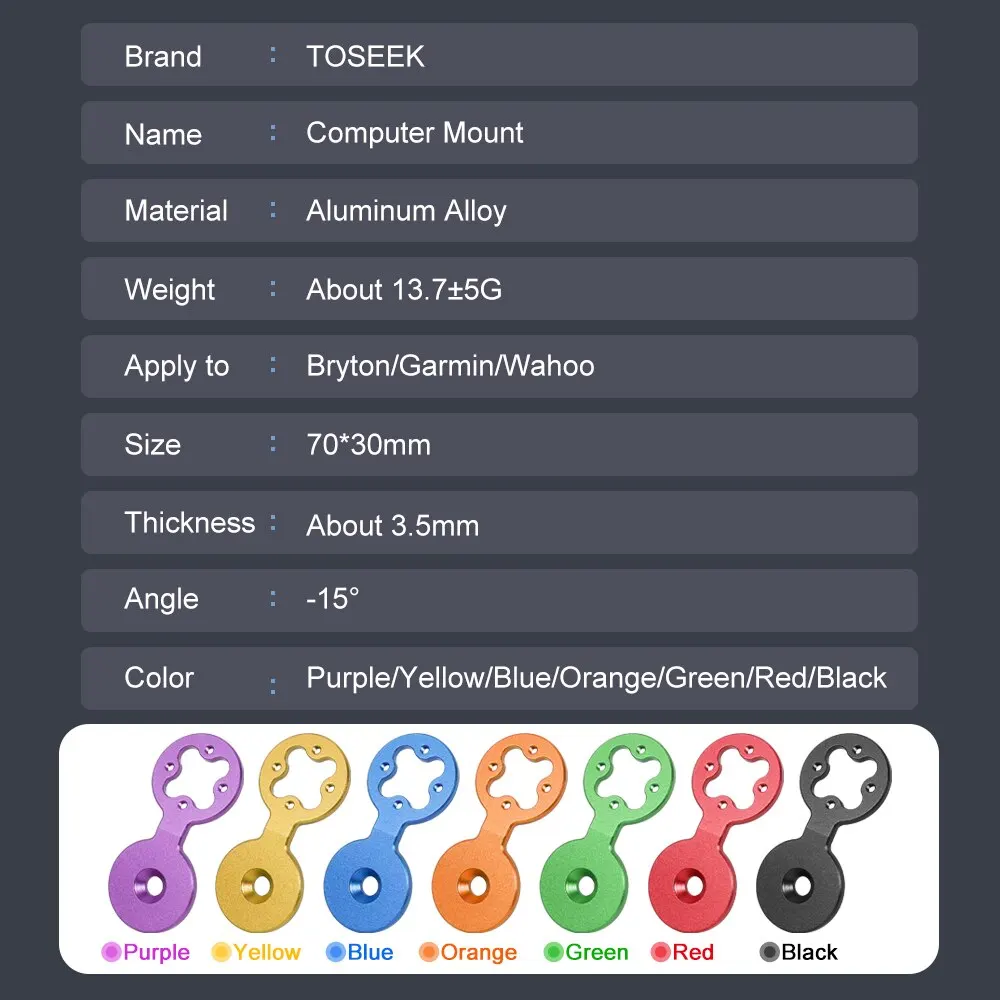Click the black computer mount image
Image resolution: width=1000 pixels, height=1000 pixels.
(823, 832)
